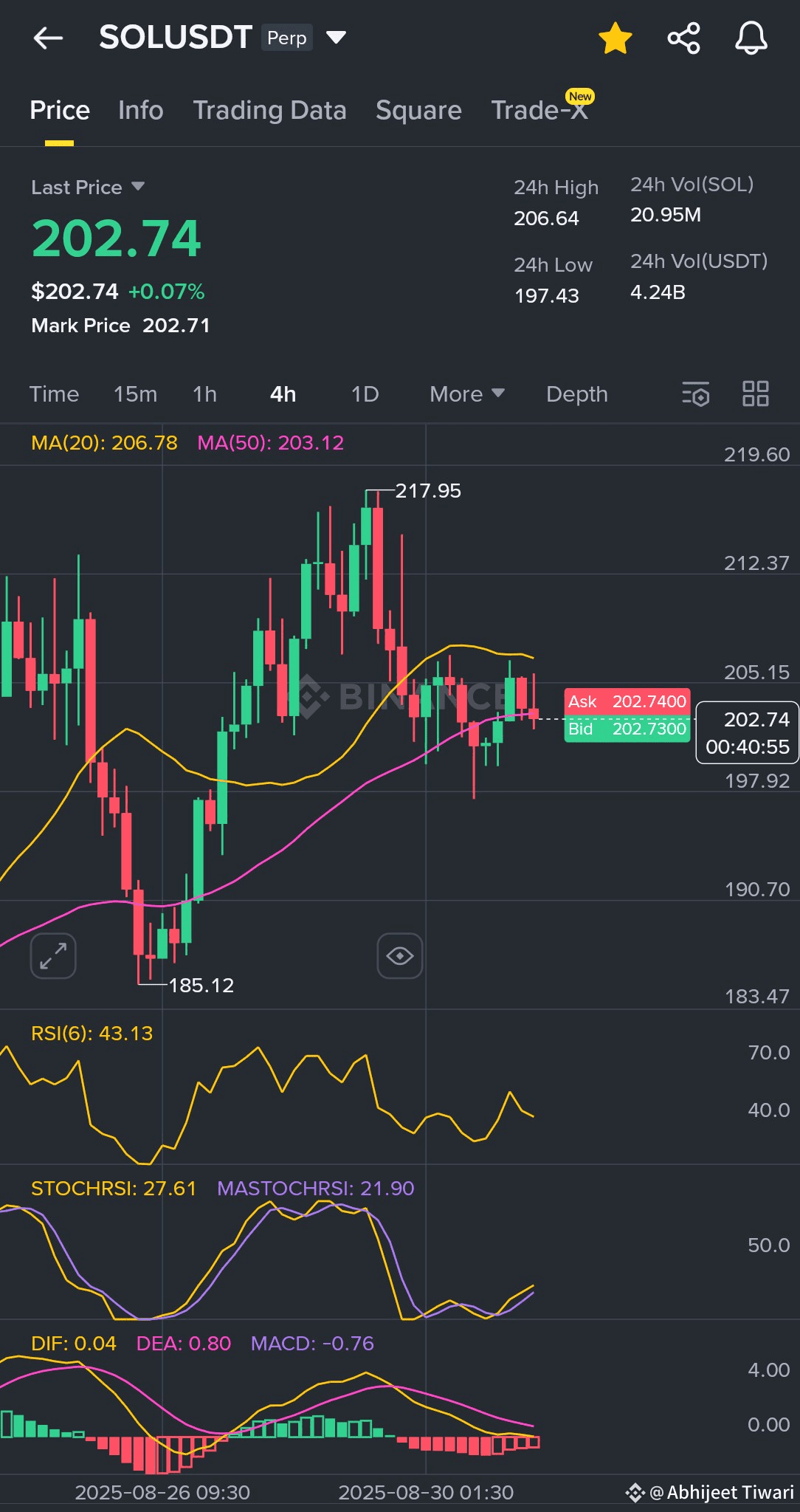The height and width of the screenshot is (1512, 800).
Task: Click the Bid 202.7300 label
Action: pyautogui.click(x=627, y=729)
